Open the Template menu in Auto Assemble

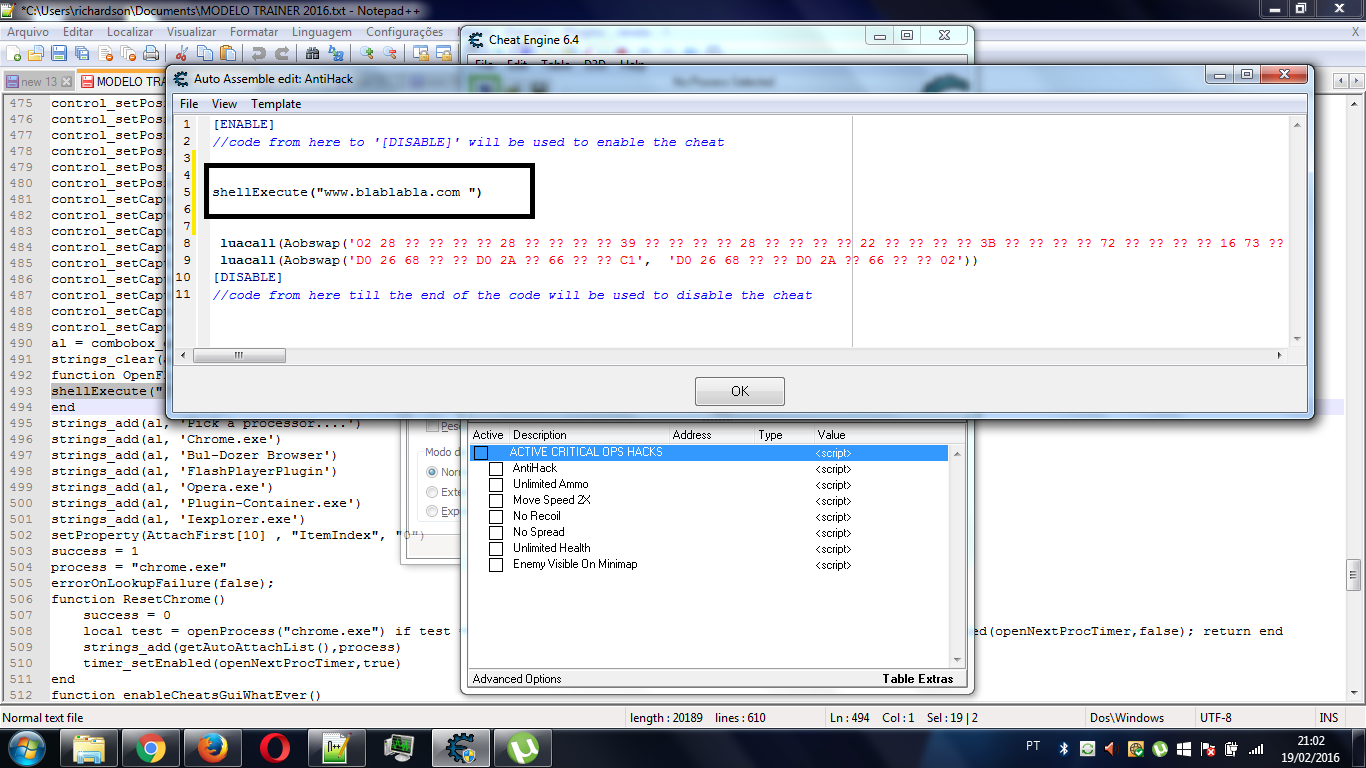pyautogui.click(x=275, y=104)
